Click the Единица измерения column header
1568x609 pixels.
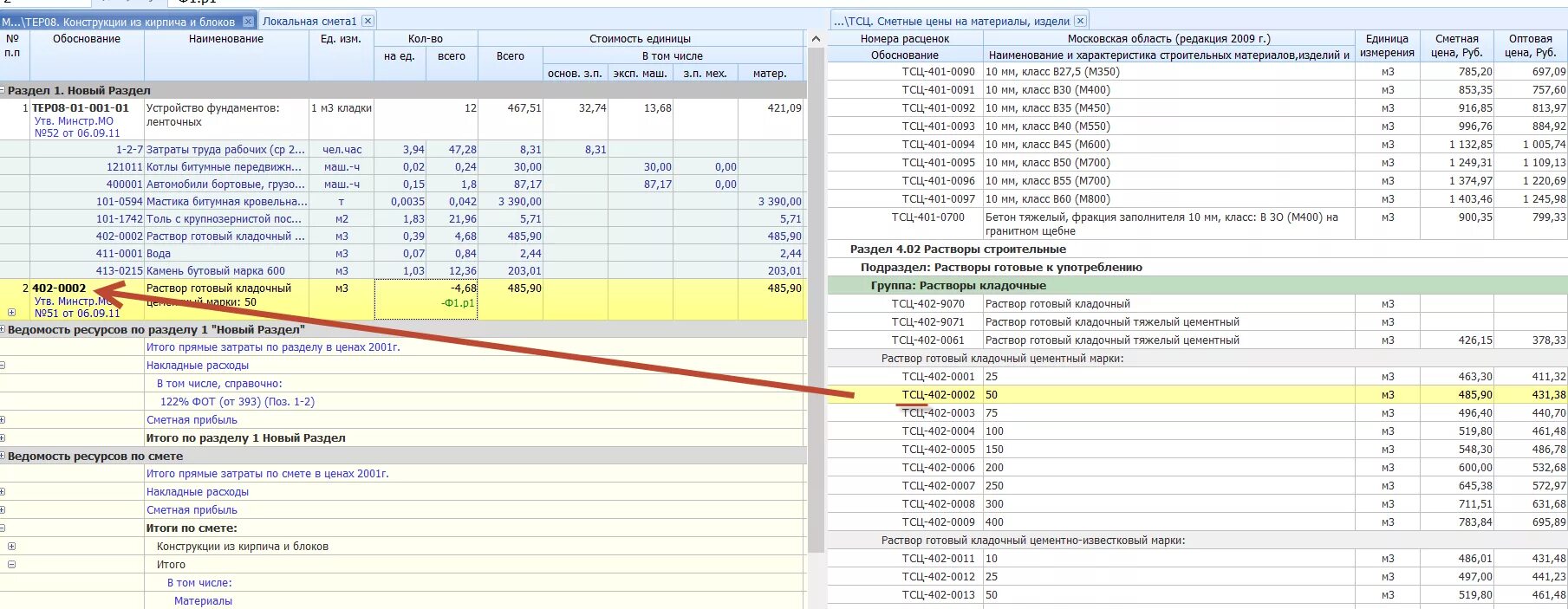pos(1387,46)
